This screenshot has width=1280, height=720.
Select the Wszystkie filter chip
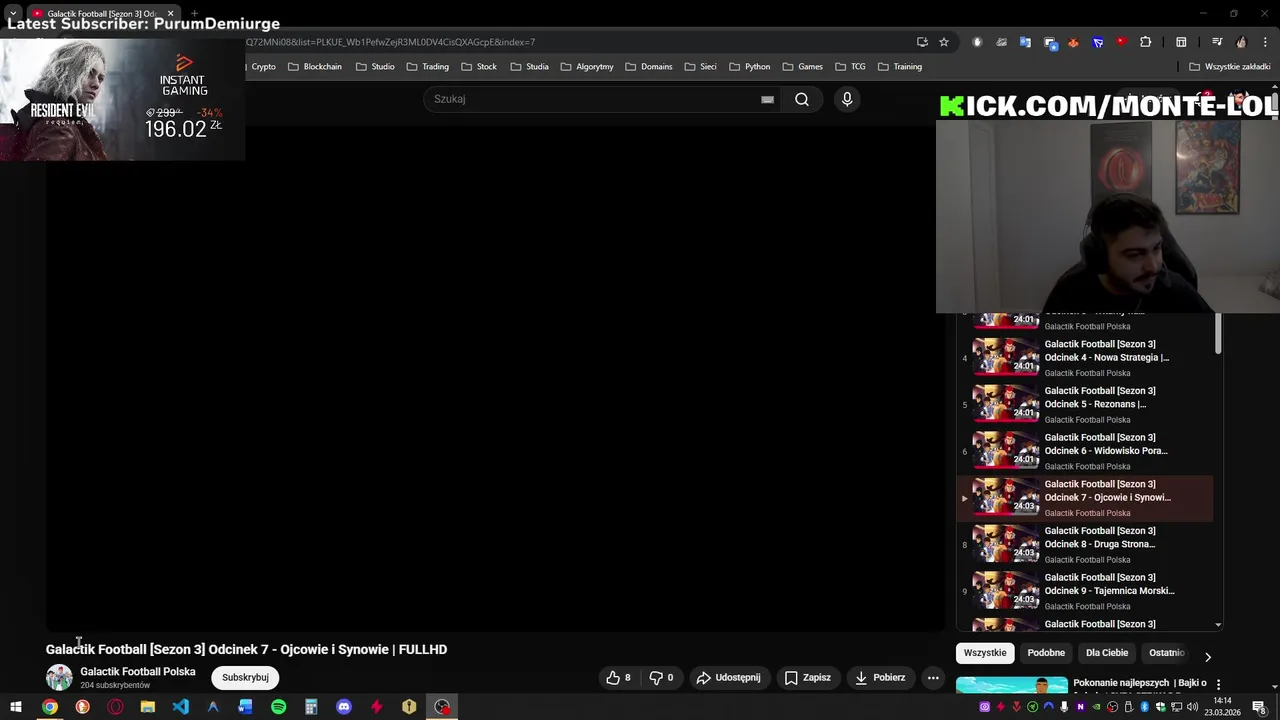pos(985,653)
